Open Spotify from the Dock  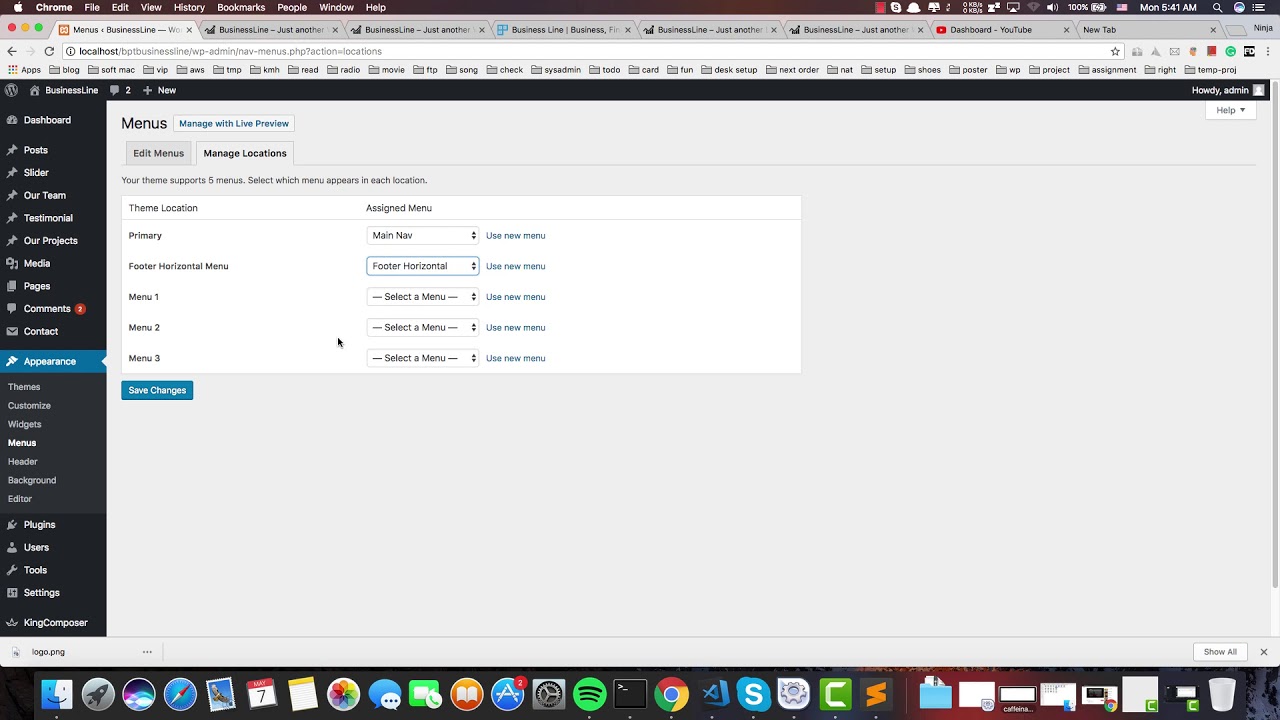590,694
